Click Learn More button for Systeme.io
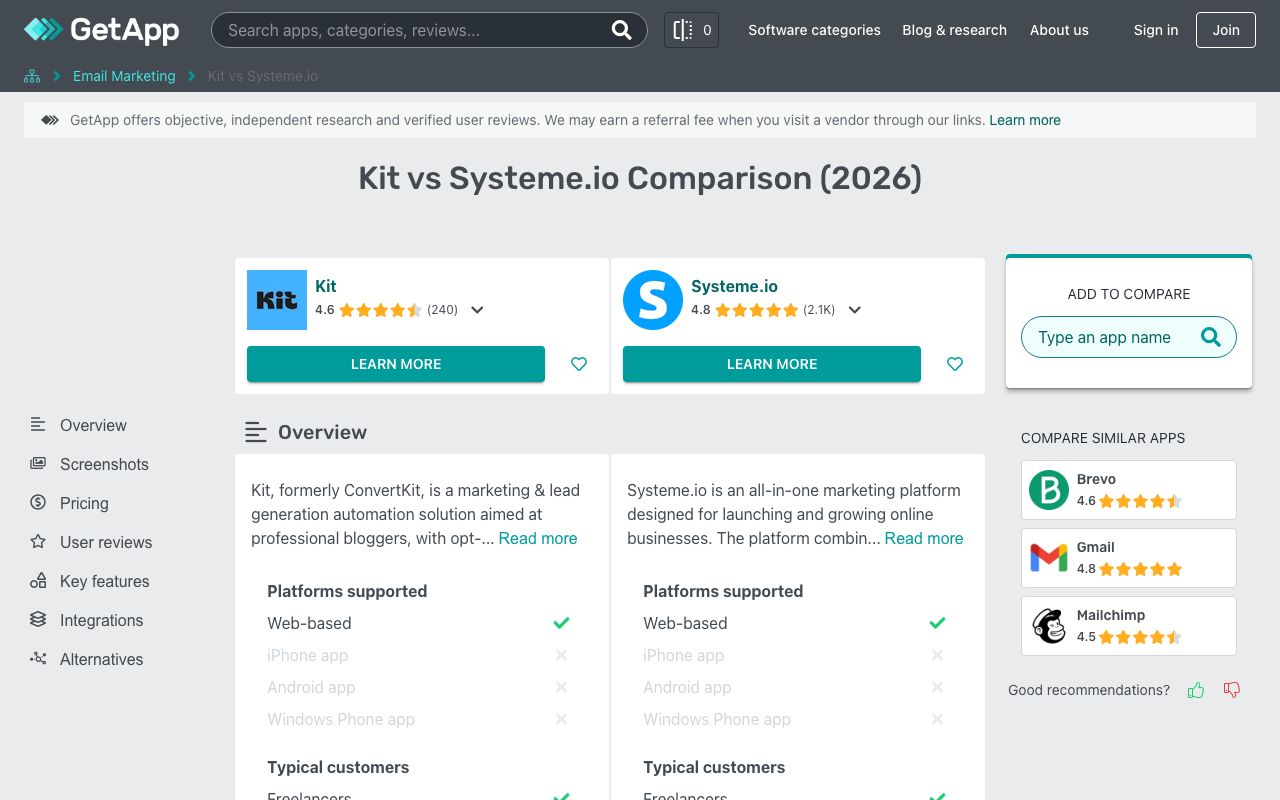Viewport: 1280px width, 800px height. coord(772,364)
